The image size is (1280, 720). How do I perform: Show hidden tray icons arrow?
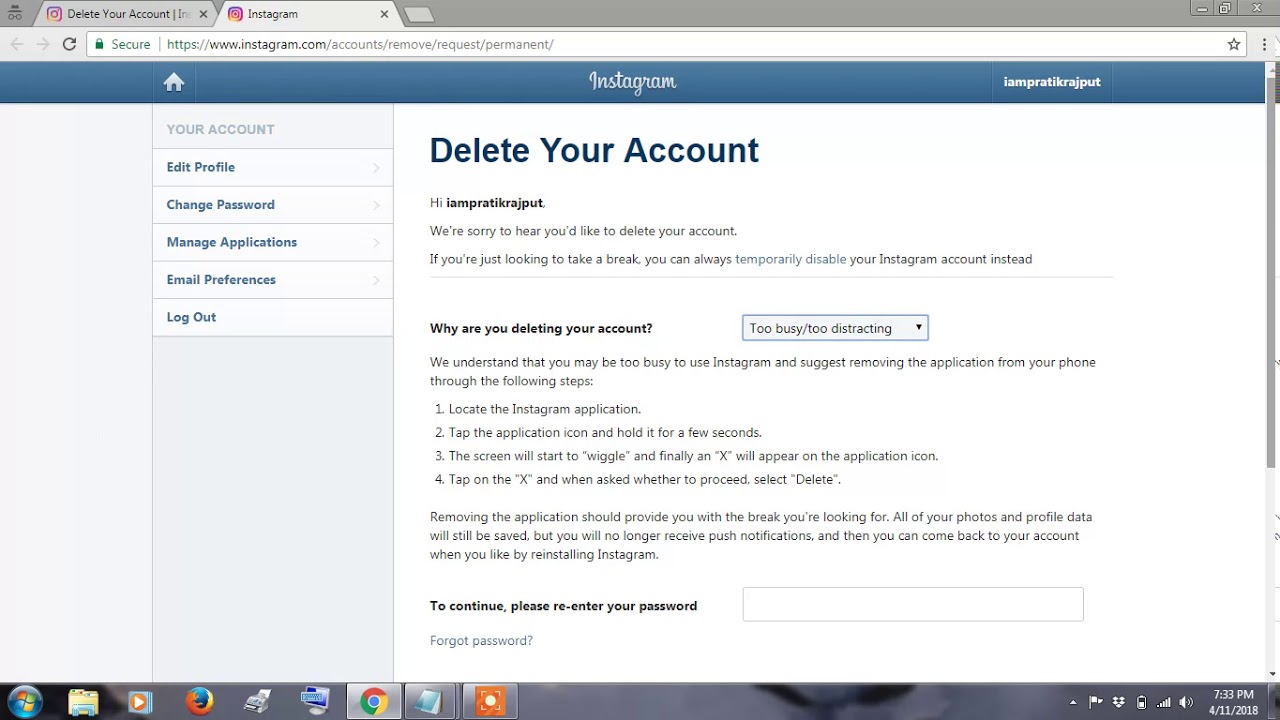[1073, 702]
